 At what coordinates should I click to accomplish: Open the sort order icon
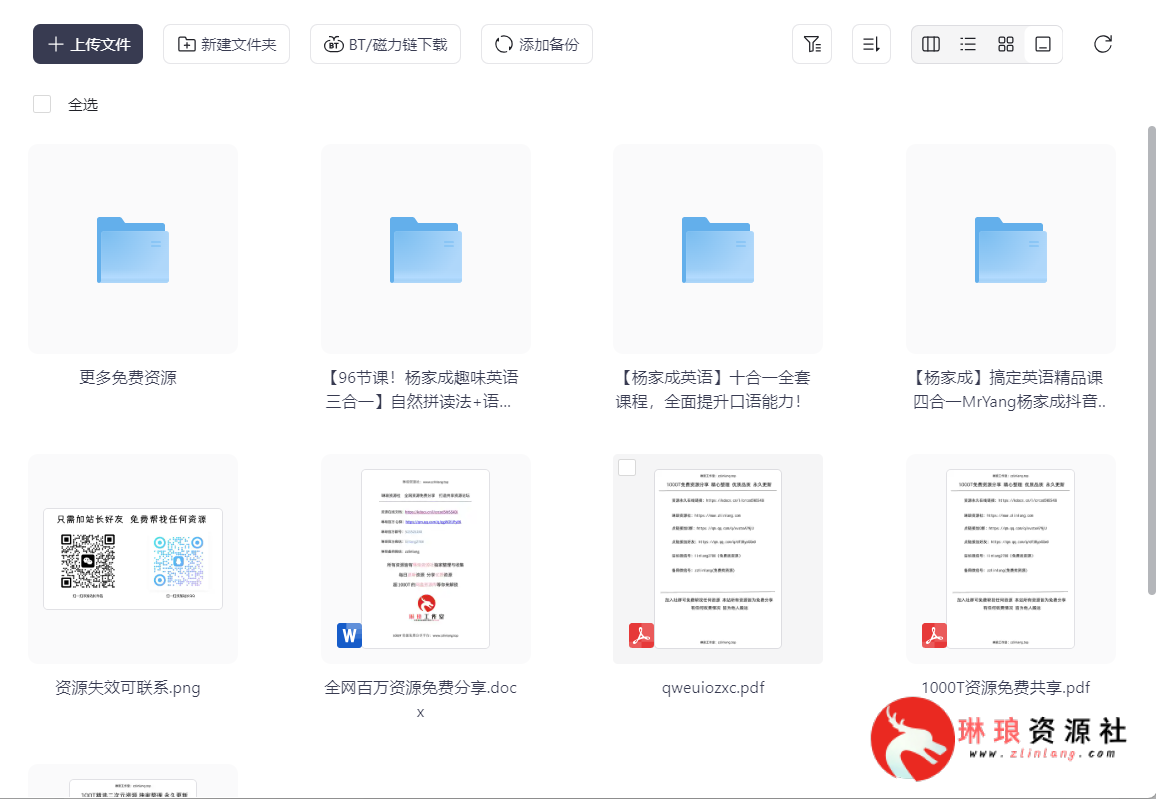[871, 44]
